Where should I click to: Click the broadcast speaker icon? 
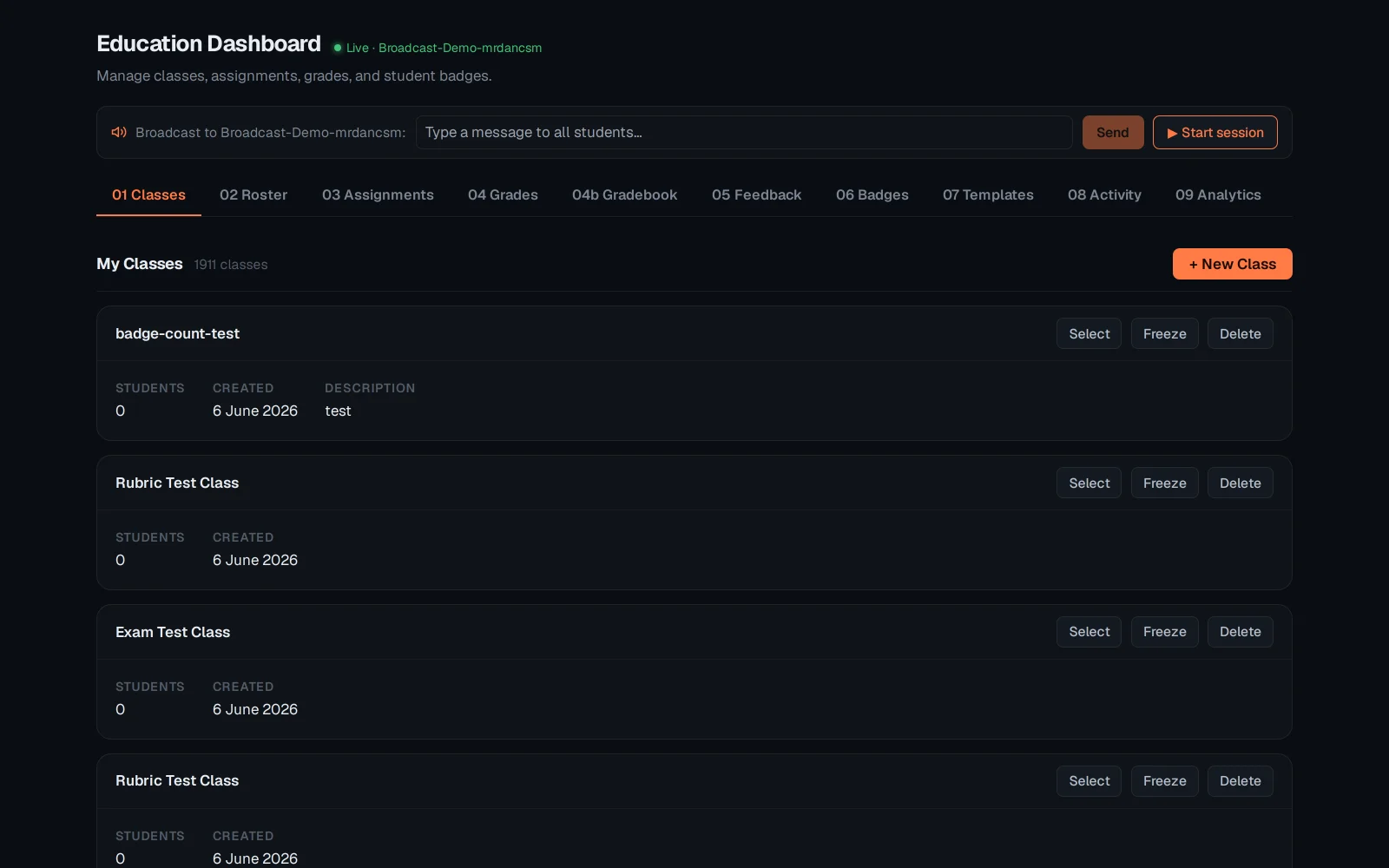[119, 132]
